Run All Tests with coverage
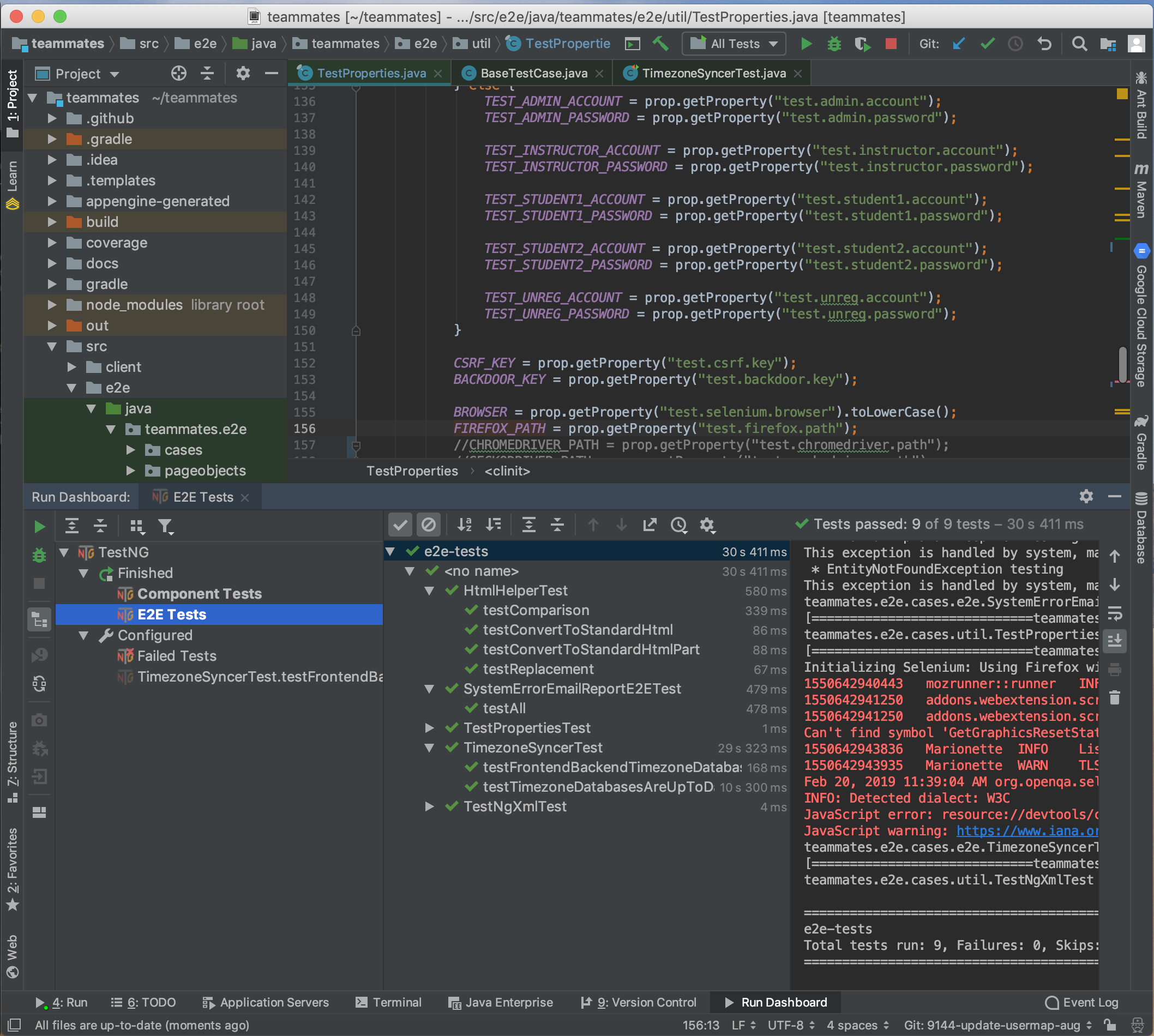This screenshot has height=1036, width=1154. click(x=861, y=43)
